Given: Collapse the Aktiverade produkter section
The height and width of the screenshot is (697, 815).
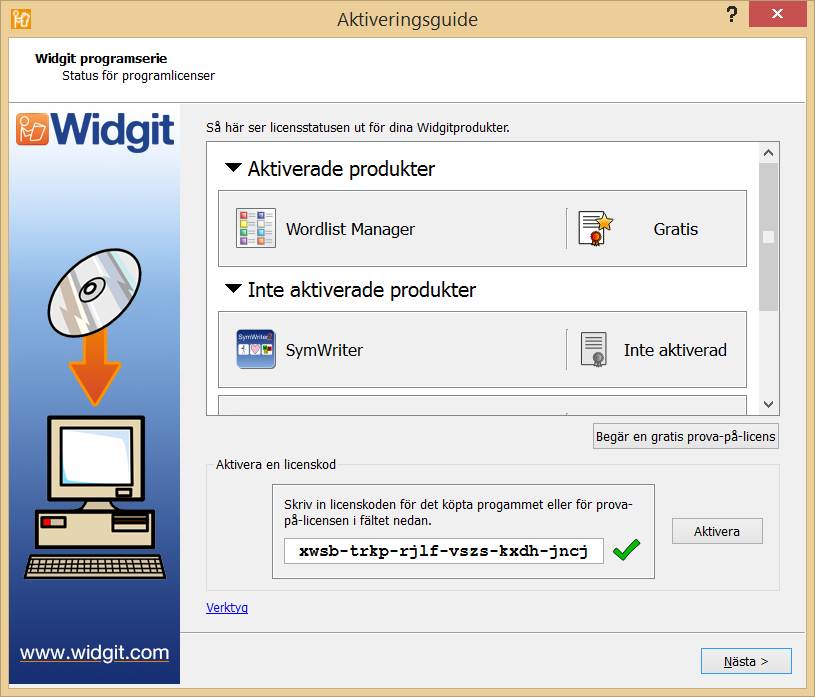Looking at the screenshot, I should [233, 167].
